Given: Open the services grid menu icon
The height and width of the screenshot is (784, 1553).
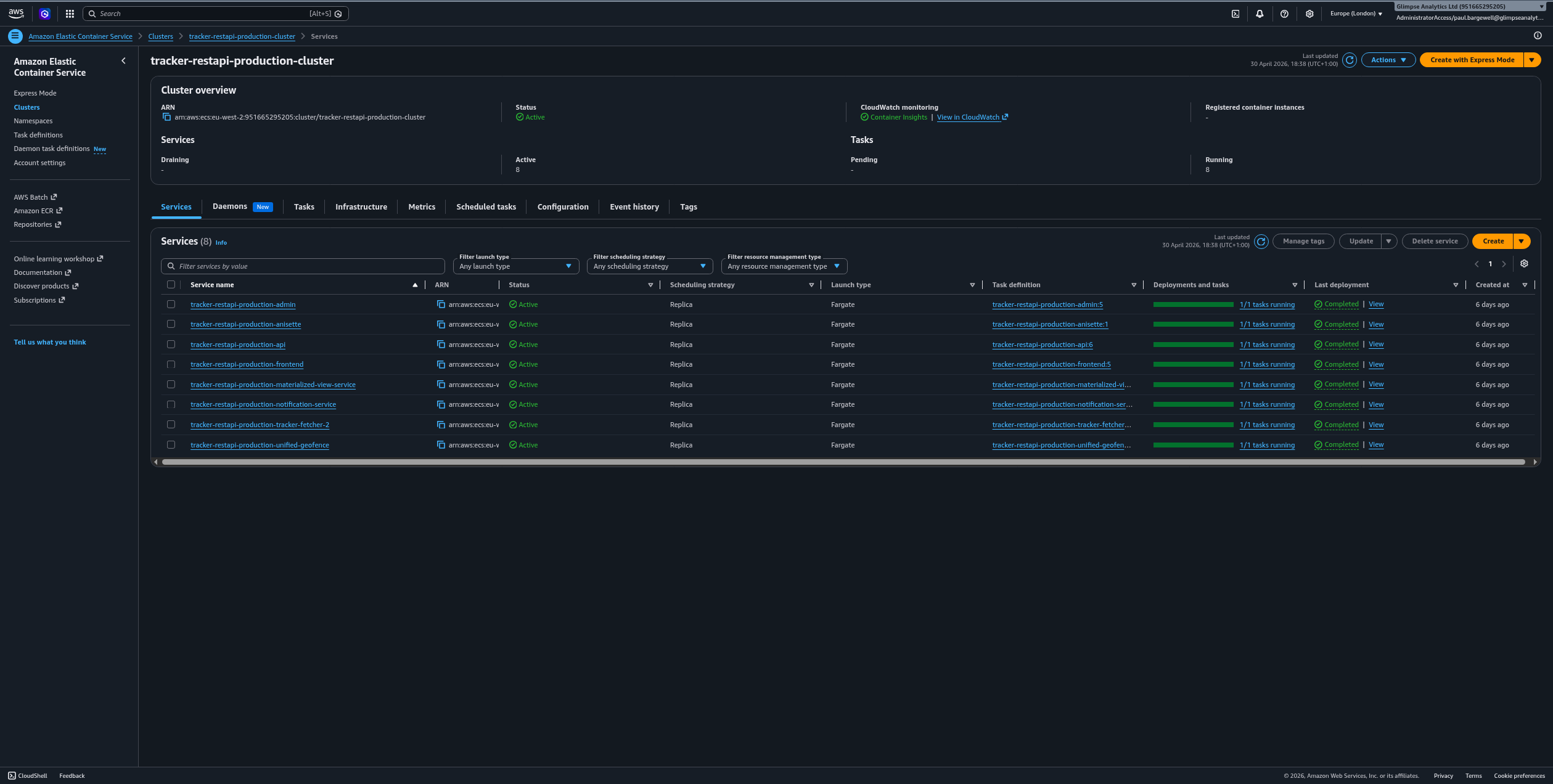Looking at the screenshot, I should pyautogui.click(x=70, y=14).
